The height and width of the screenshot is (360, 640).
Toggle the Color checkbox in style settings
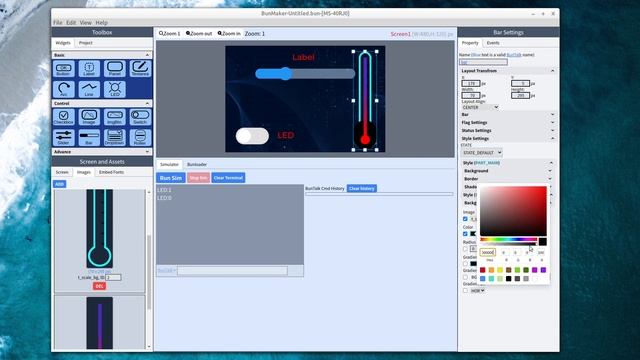click(x=465, y=233)
